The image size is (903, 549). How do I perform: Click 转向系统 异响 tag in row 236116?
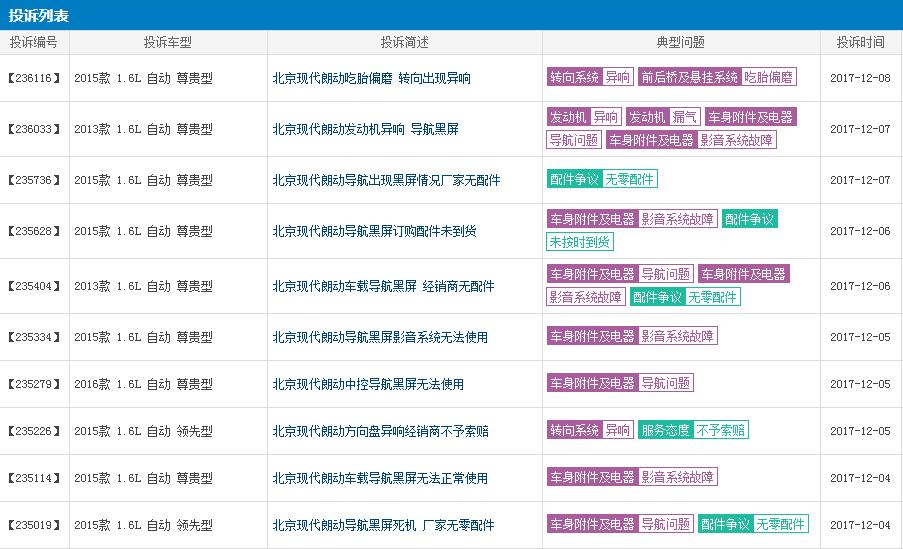[590, 77]
